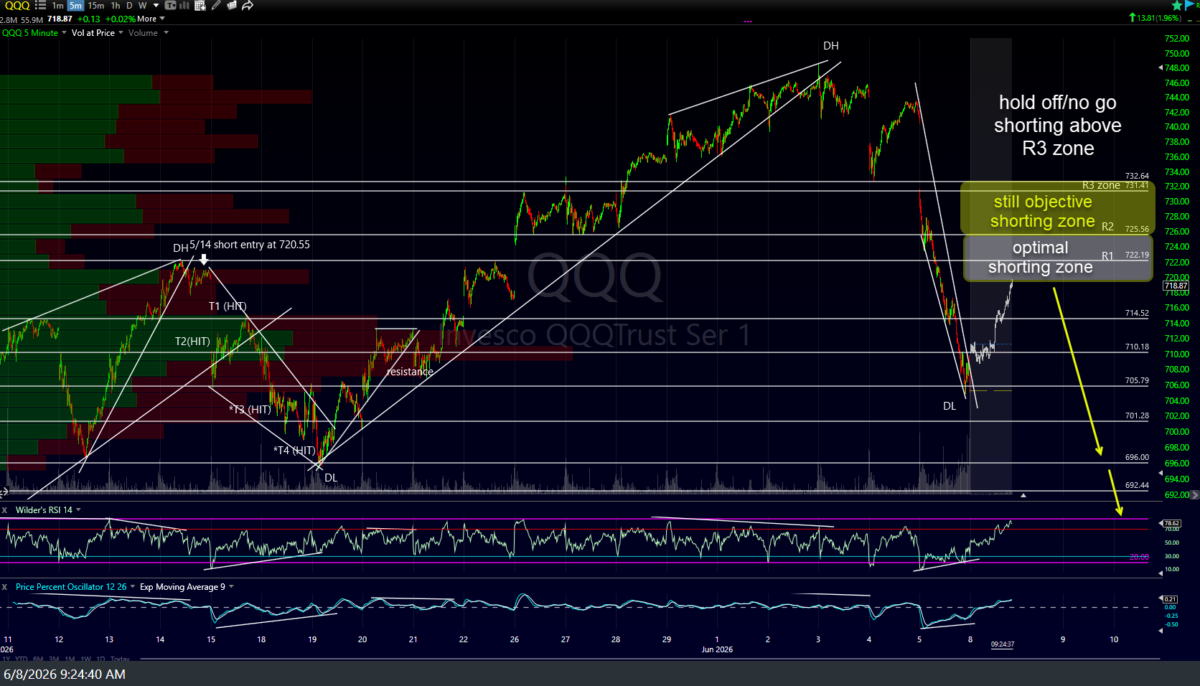Select the 1m timeframe
The image size is (1200, 686).
coord(57,6)
